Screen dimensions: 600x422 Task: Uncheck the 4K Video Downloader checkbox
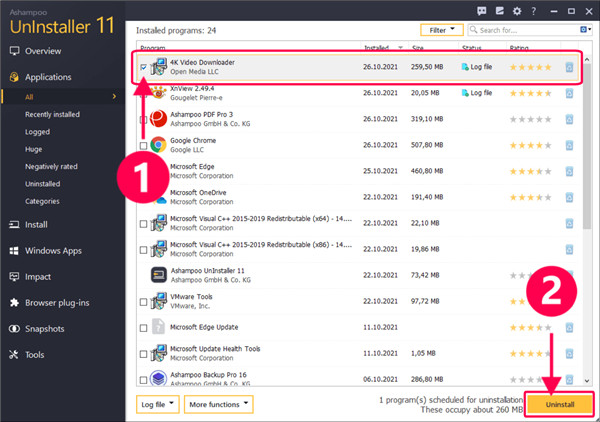click(x=144, y=67)
